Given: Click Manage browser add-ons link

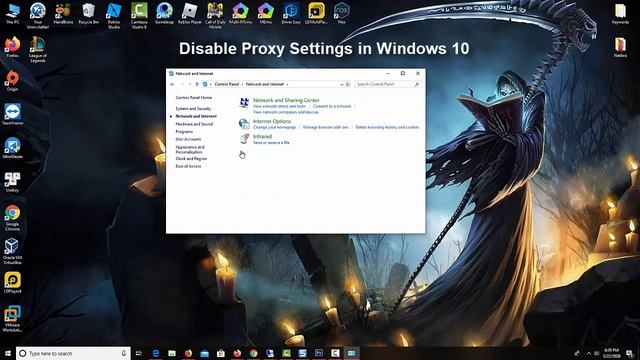Looking at the screenshot, I should point(326,127).
